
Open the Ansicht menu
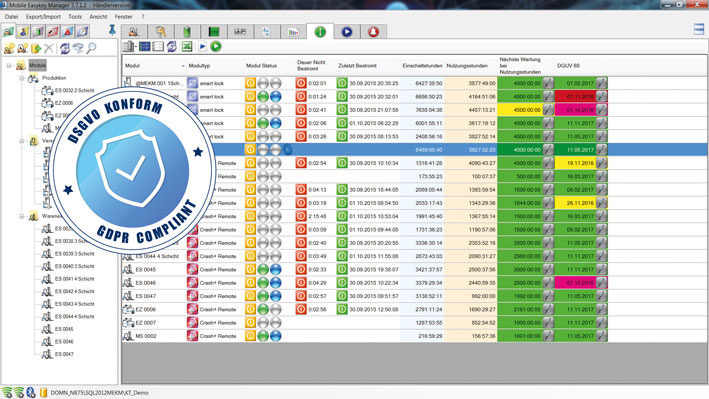[x=98, y=17]
